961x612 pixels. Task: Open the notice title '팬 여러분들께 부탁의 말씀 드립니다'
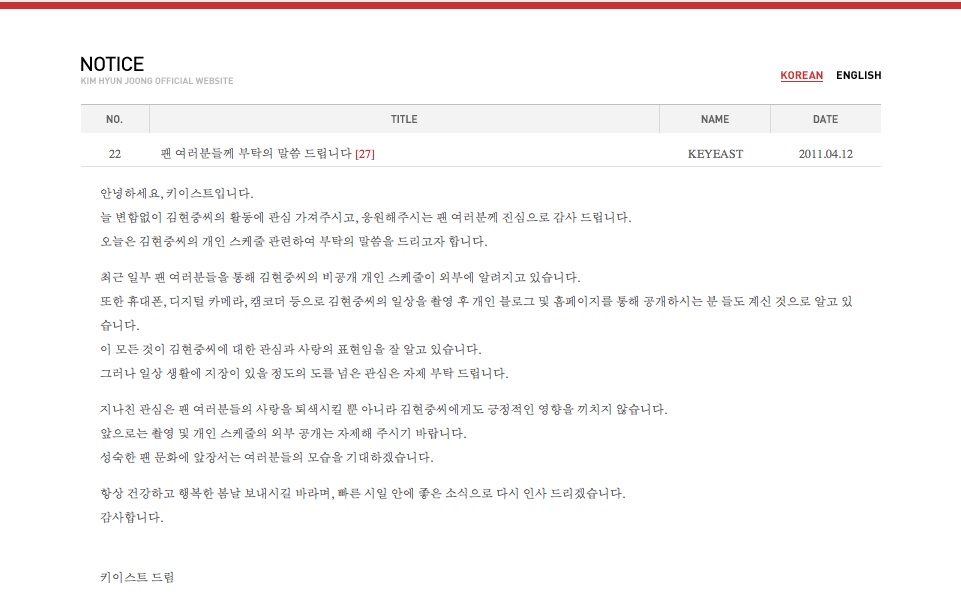pyautogui.click(x=256, y=153)
